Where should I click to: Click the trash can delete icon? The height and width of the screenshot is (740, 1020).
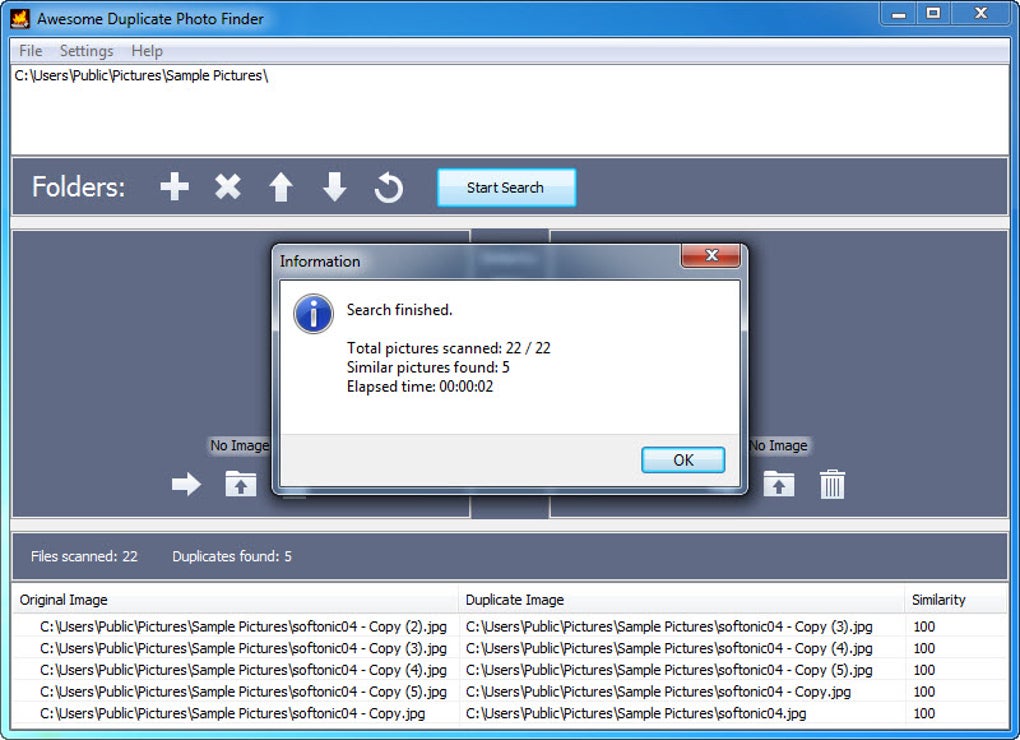832,484
